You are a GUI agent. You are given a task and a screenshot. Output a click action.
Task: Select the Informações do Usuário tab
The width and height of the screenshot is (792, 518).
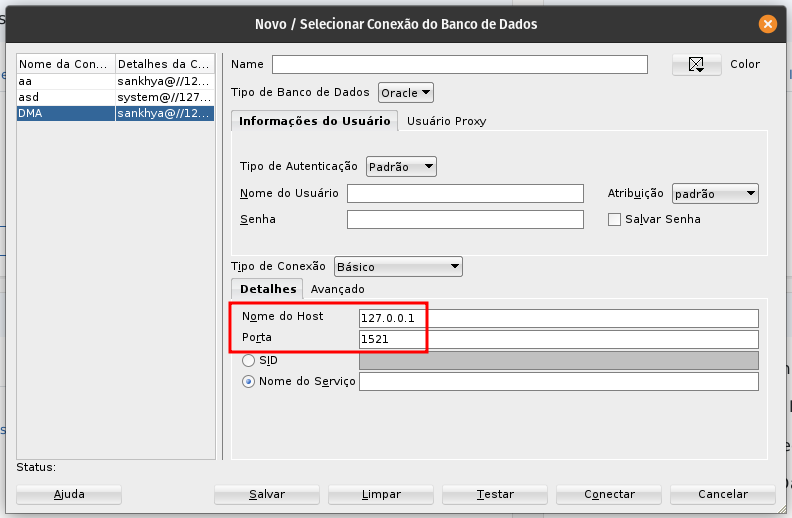click(x=314, y=121)
